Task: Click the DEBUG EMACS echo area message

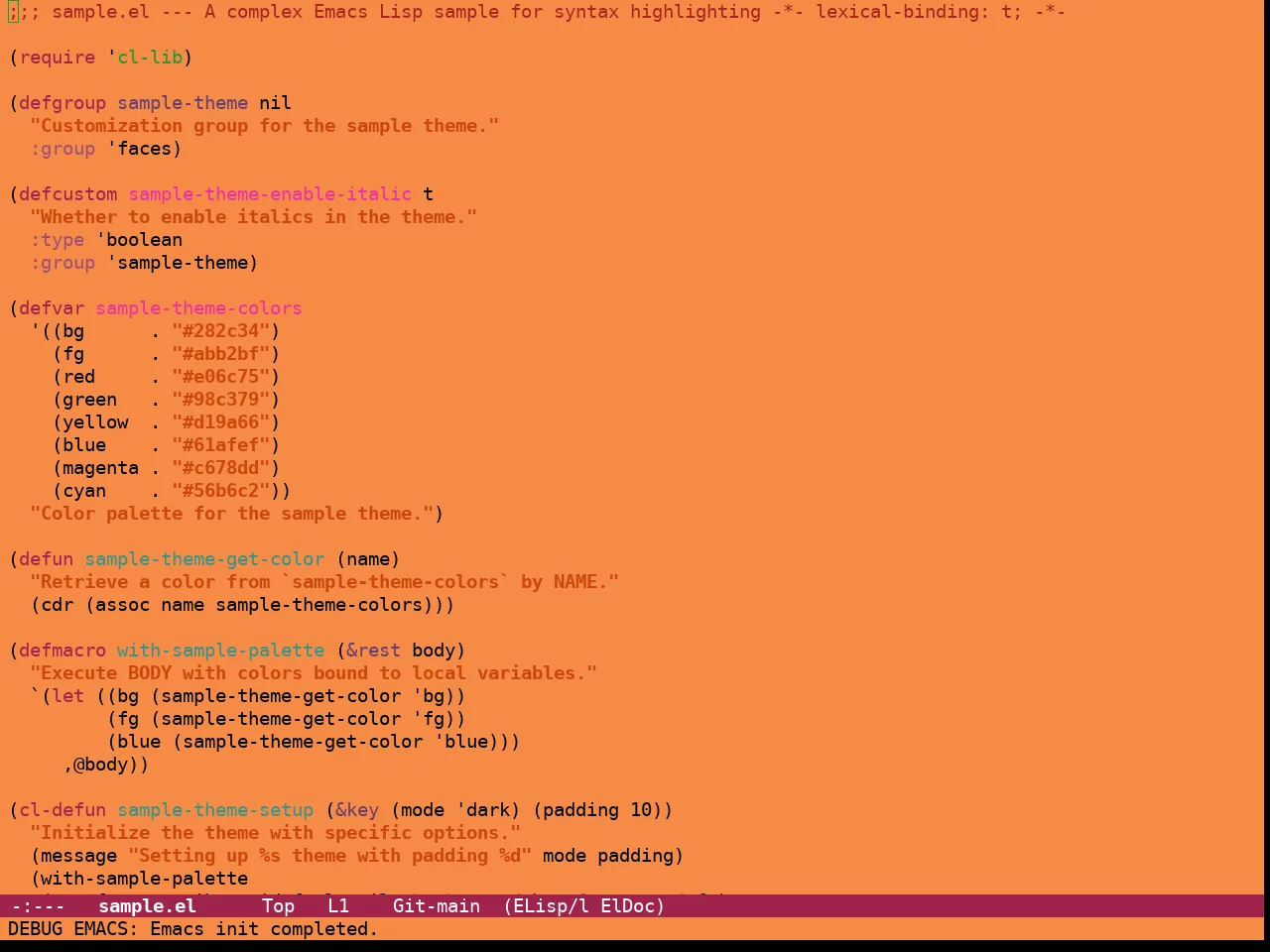Action: coord(193,929)
